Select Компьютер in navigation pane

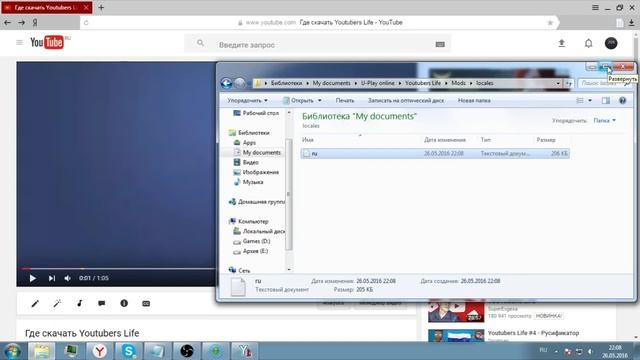(249, 221)
